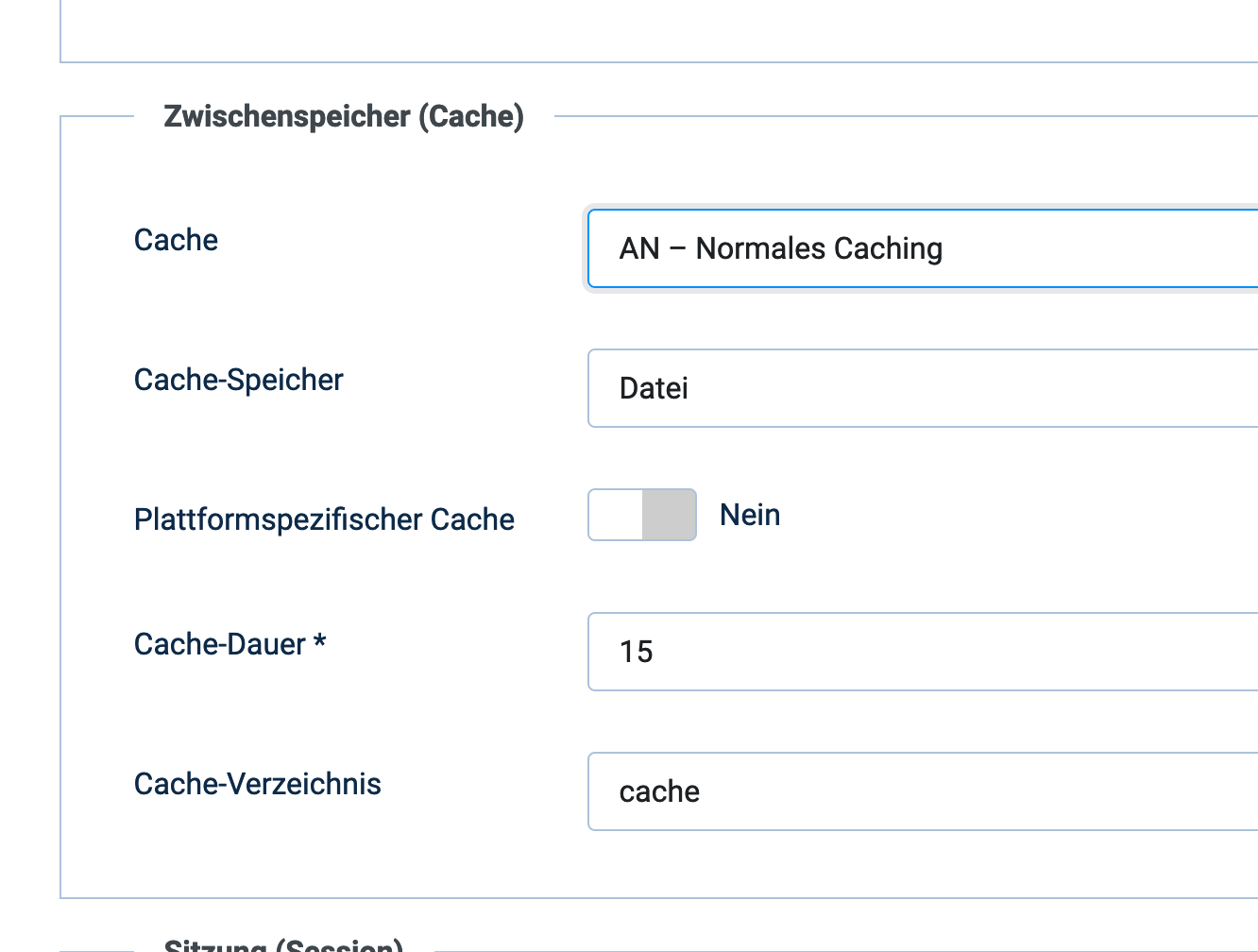
Task: Click the Plattformspezifischer Cache label
Action: [324, 519]
